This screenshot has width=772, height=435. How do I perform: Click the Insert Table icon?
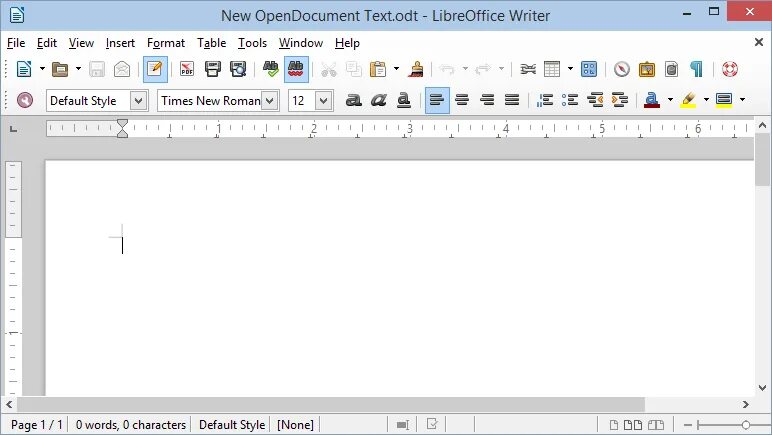click(x=552, y=69)
